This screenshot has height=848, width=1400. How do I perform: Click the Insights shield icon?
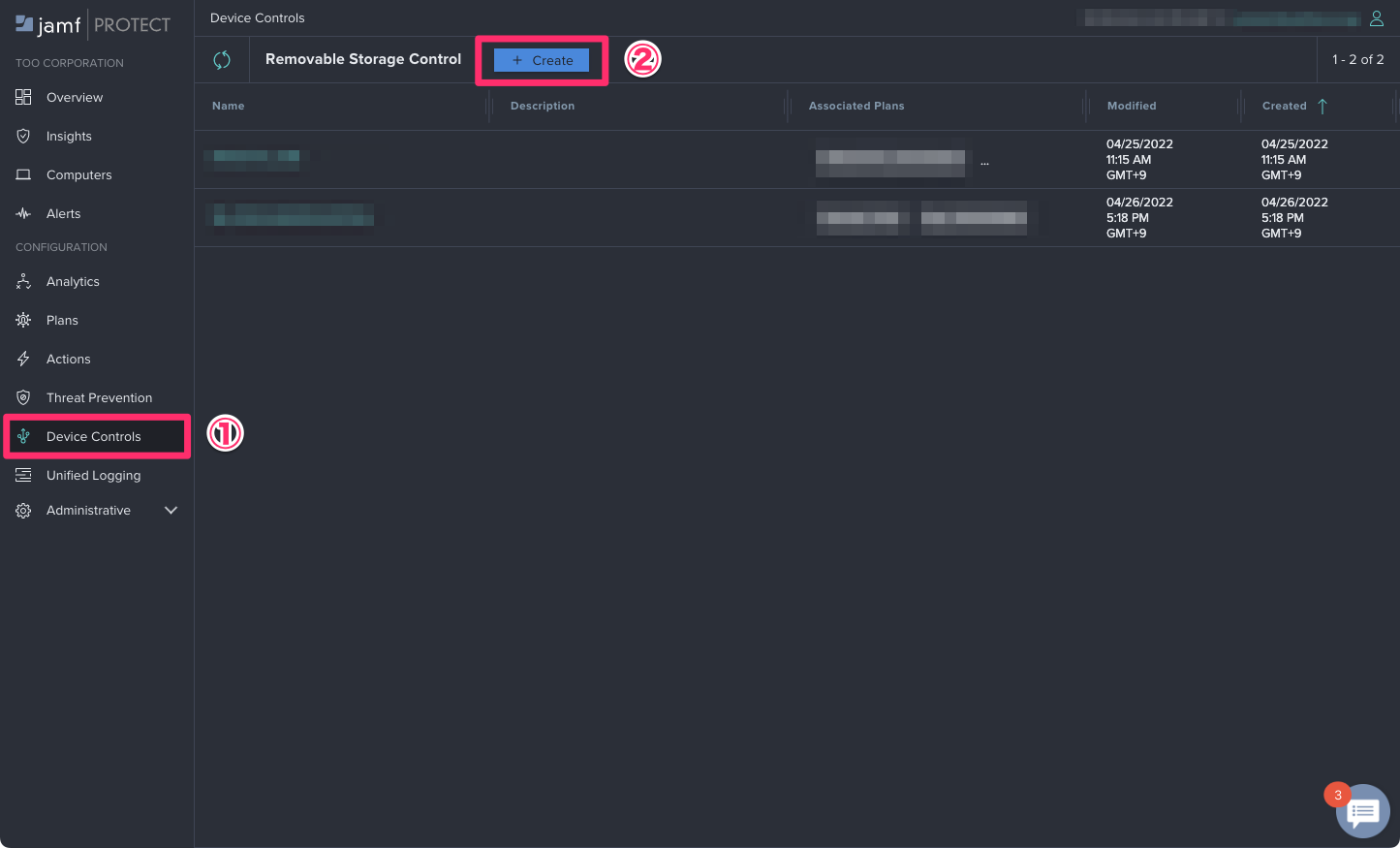pos(23,136)
